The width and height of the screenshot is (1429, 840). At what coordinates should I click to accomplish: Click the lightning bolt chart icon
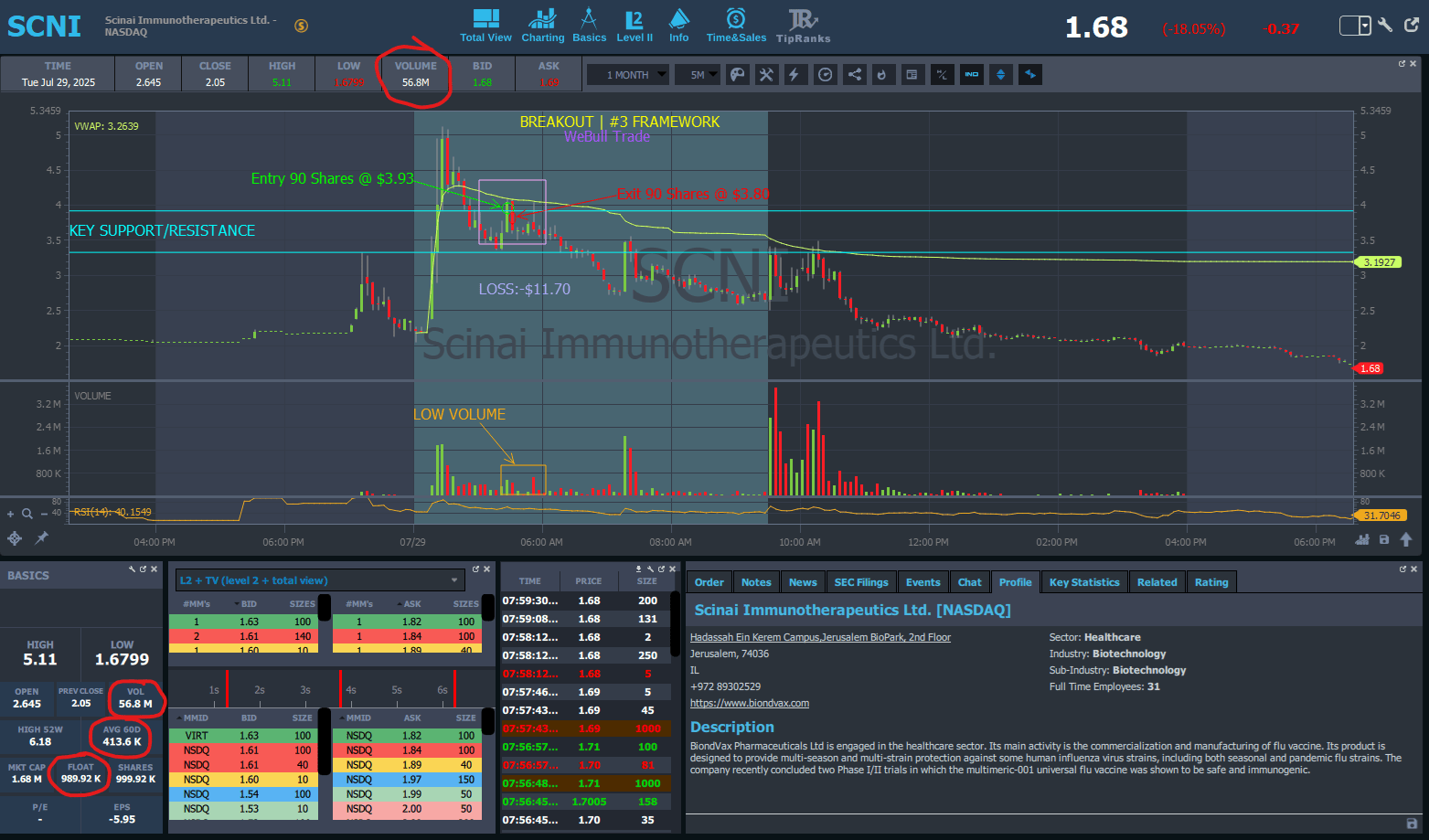tap(794, 75)
